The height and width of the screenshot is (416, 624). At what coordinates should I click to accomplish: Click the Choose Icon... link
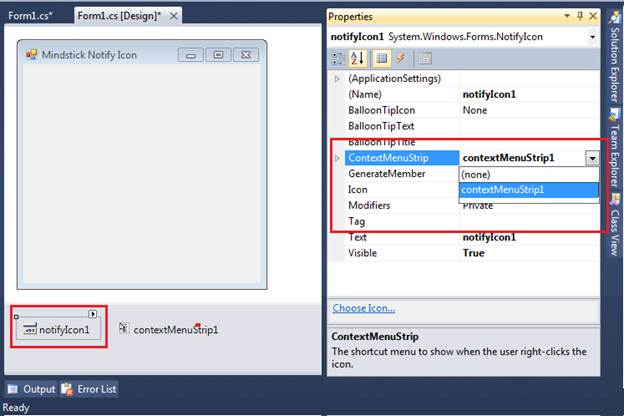point(364,308)
